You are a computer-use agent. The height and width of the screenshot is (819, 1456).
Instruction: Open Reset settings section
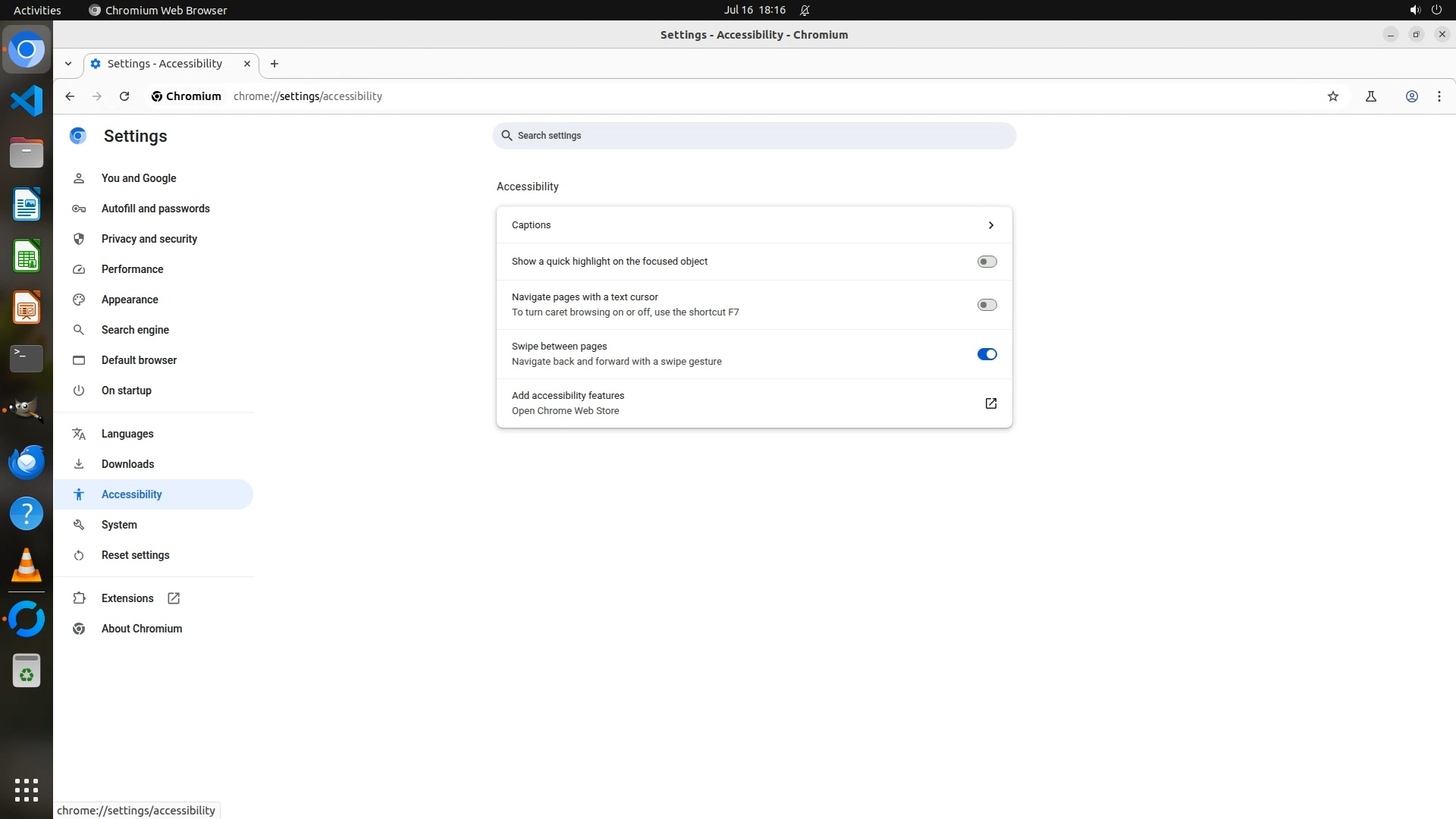(x=136, y=555)
